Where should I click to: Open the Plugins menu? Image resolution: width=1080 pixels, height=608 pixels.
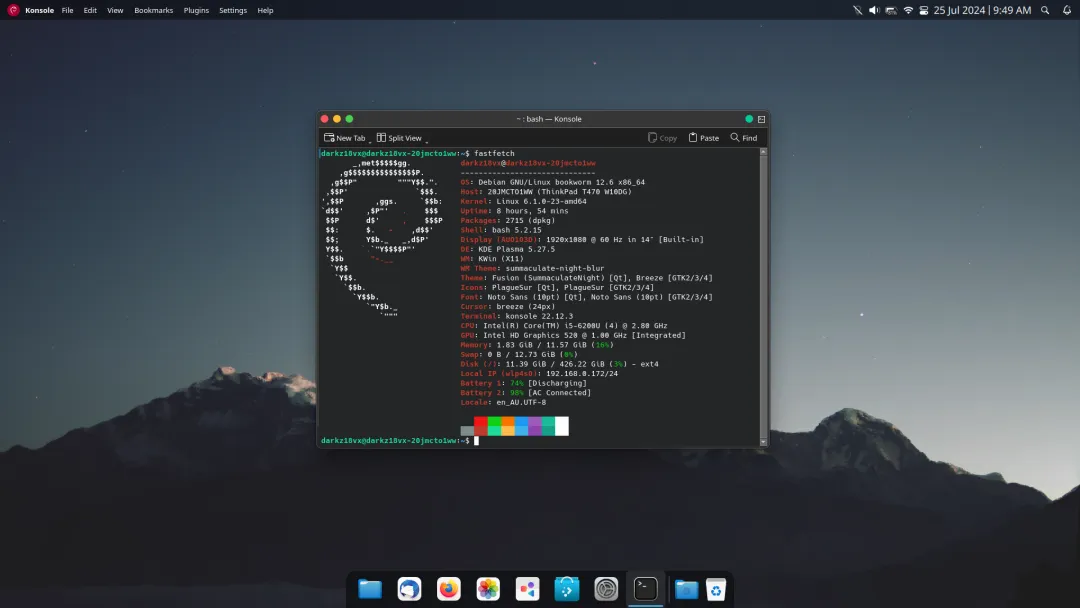[196, 10]
